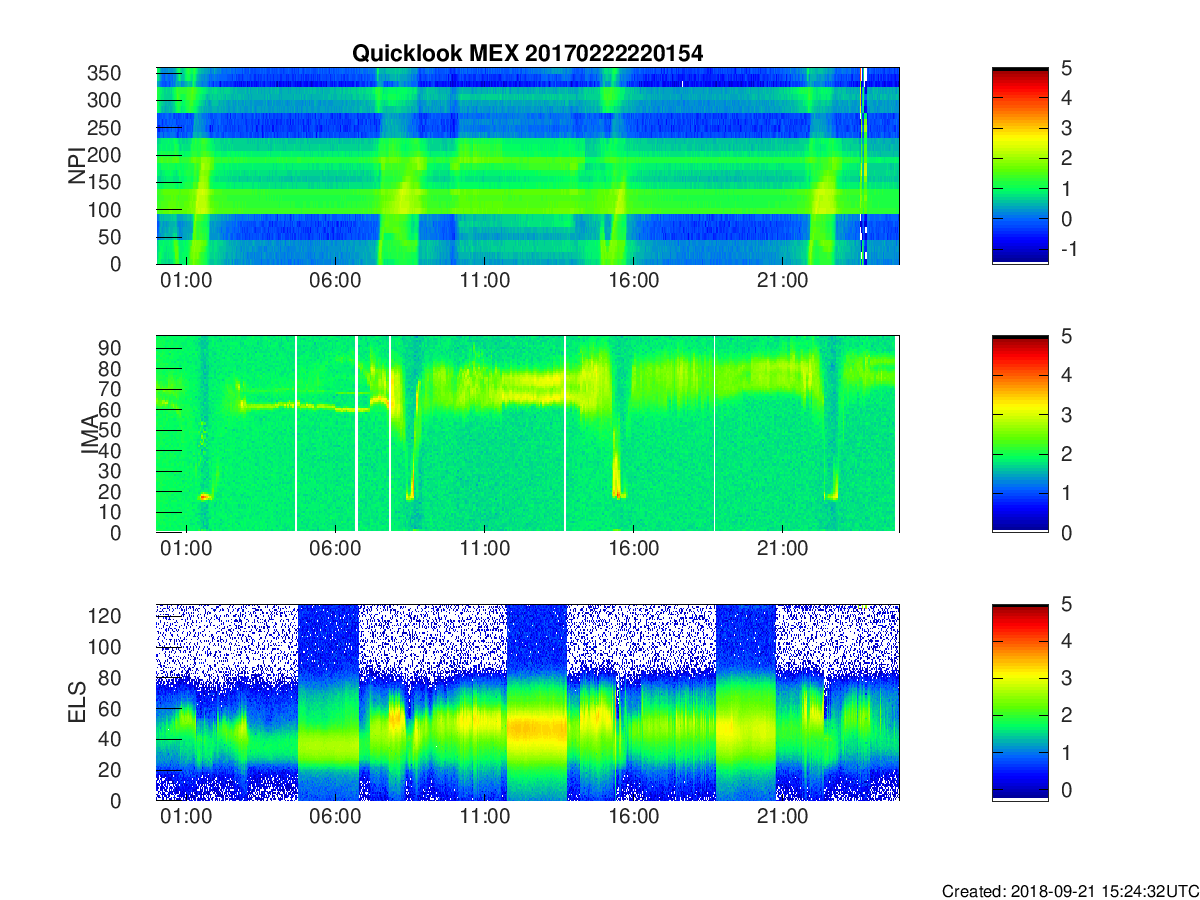
Task: Click the 01:00 tick below the NPI plot
Action: (x=186, y=281)
